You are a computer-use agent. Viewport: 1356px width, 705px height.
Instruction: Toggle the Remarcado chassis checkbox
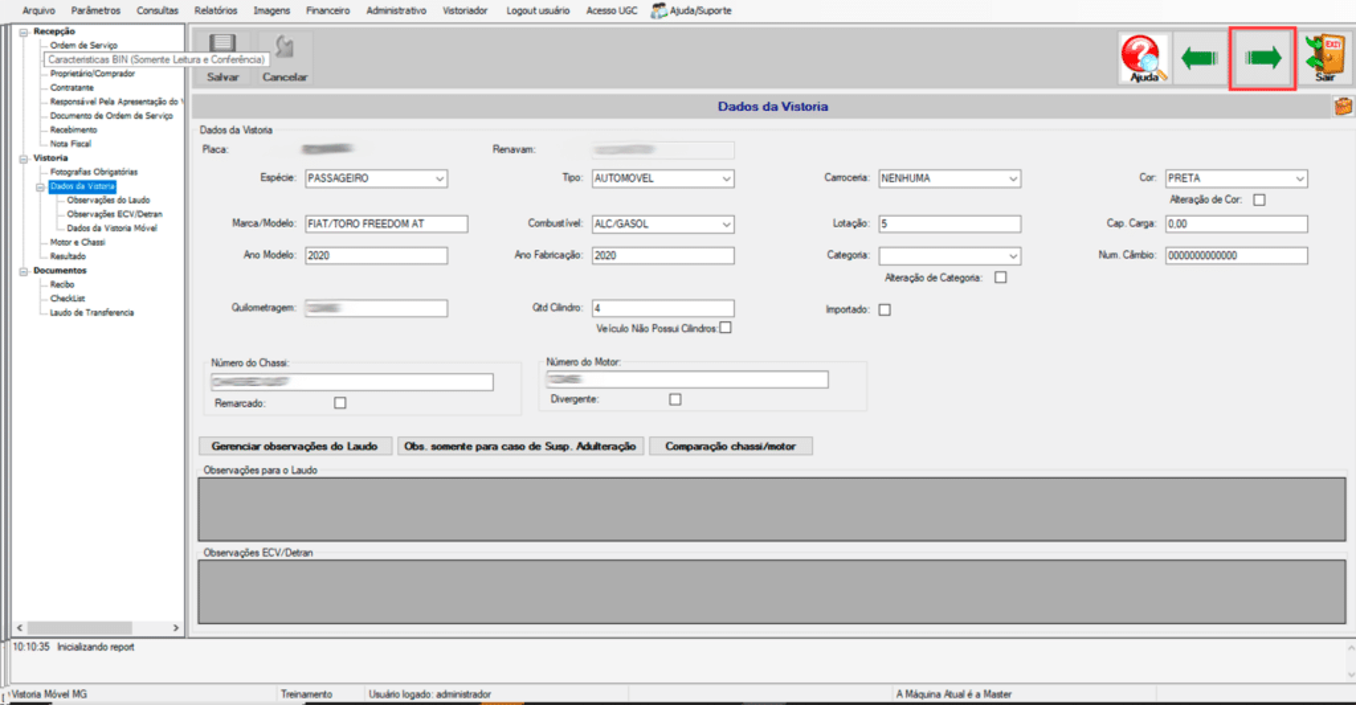(340, 403)
